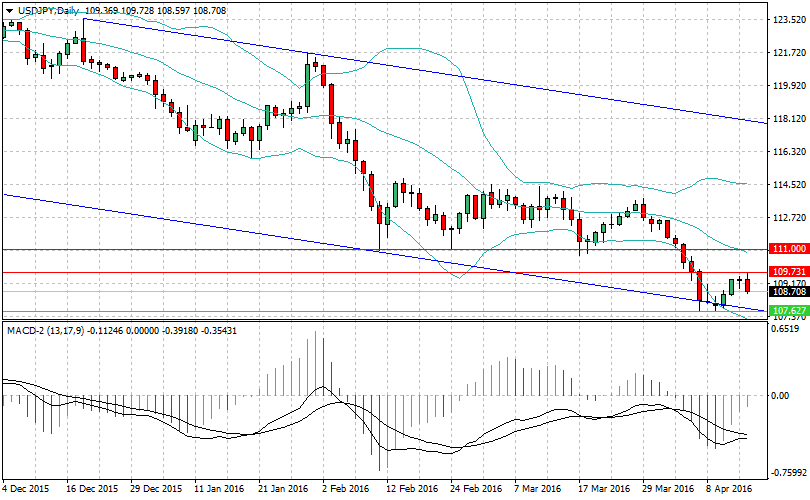Click the 118.120 price scale value
Image resolution: width=810 pixels, height=500 pixels.
coord(789,119)
